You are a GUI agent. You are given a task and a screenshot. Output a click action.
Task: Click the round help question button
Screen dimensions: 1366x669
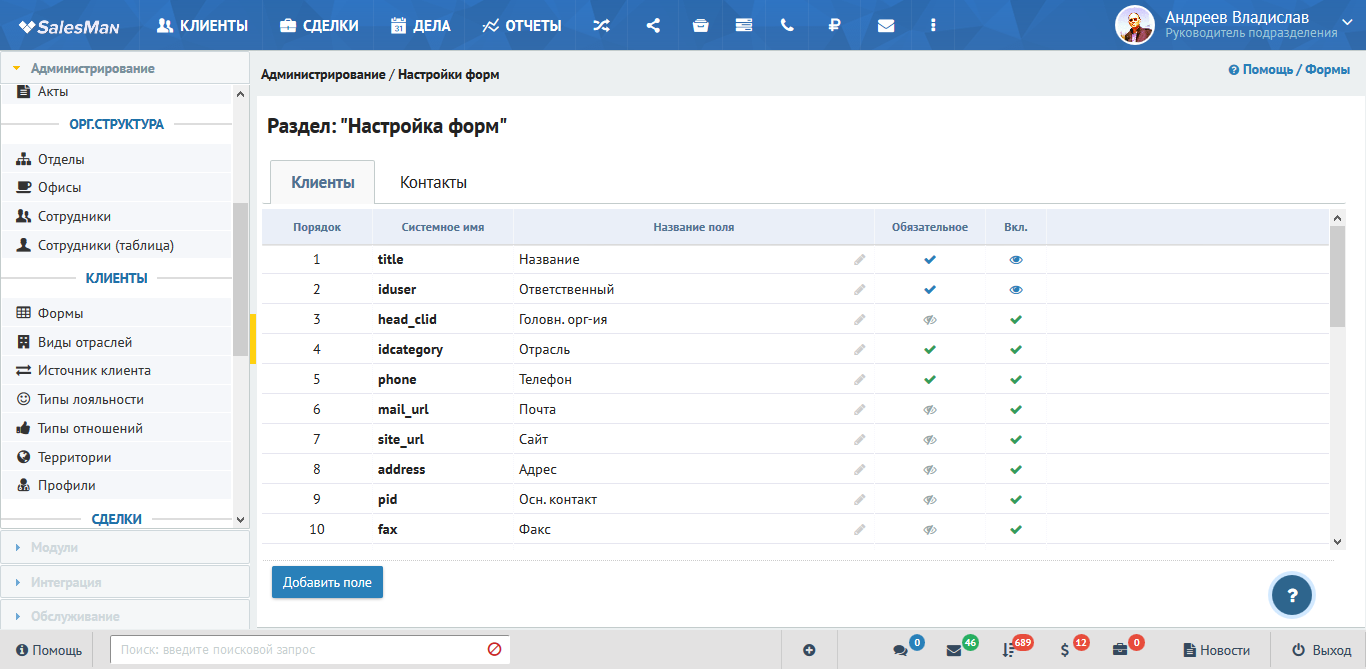[1292, 595]
